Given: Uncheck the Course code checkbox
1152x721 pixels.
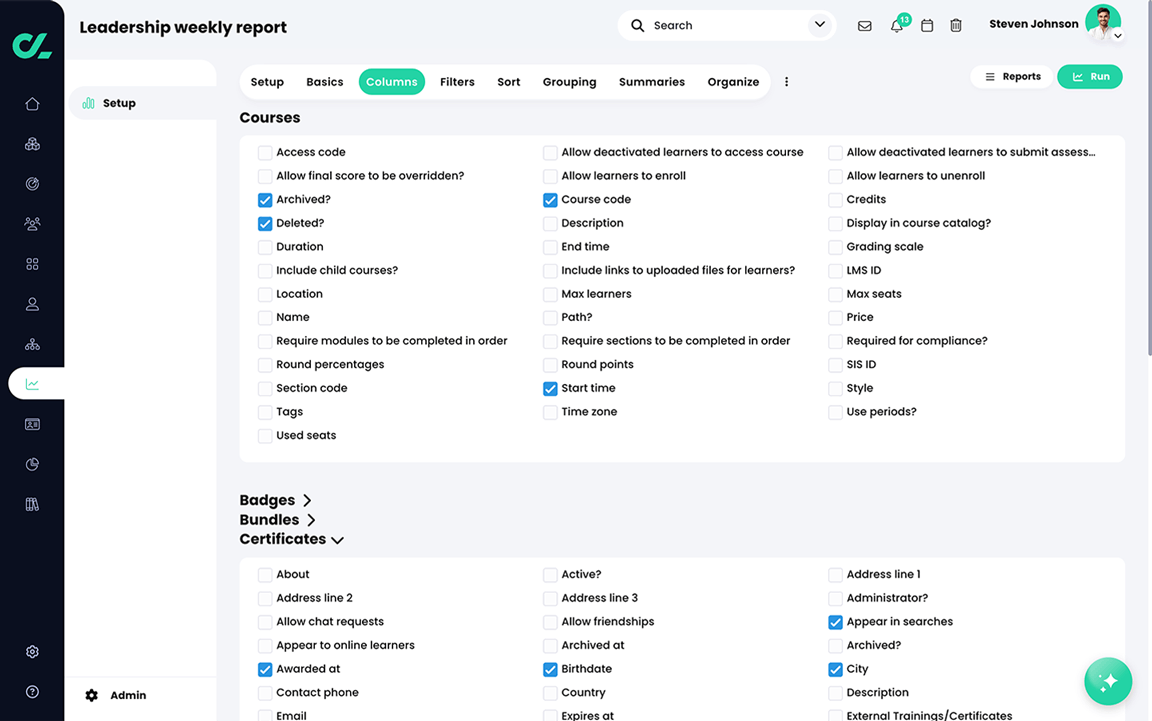Looking at the screenshot, I should pos(550,200).
